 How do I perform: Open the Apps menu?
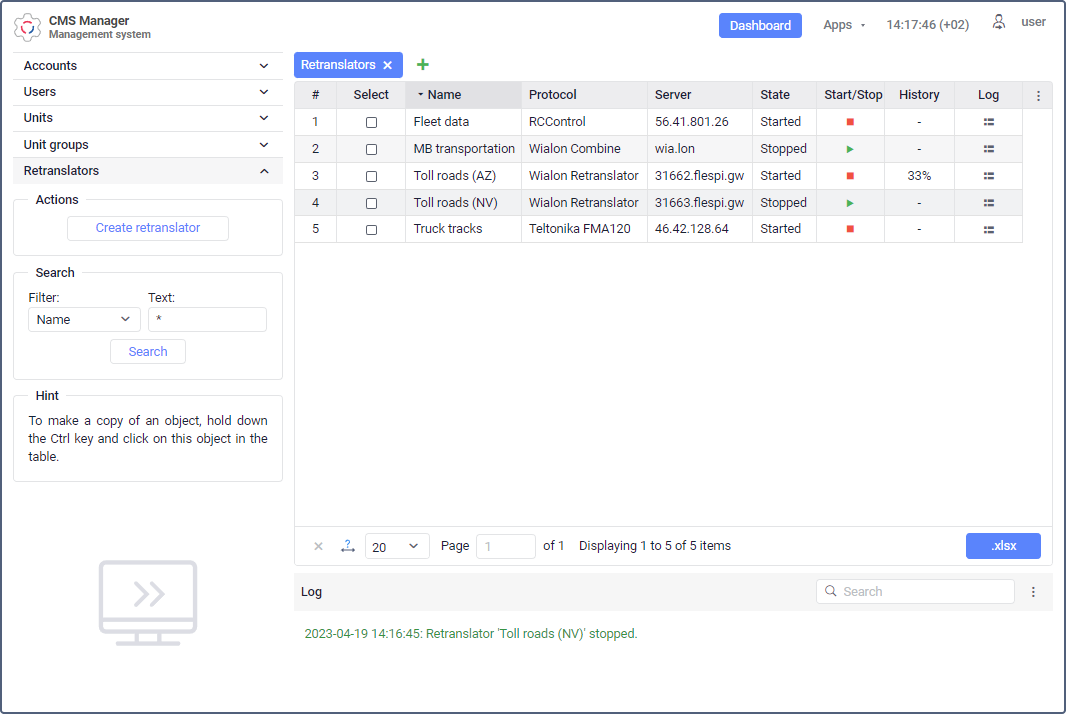(844, 25)
